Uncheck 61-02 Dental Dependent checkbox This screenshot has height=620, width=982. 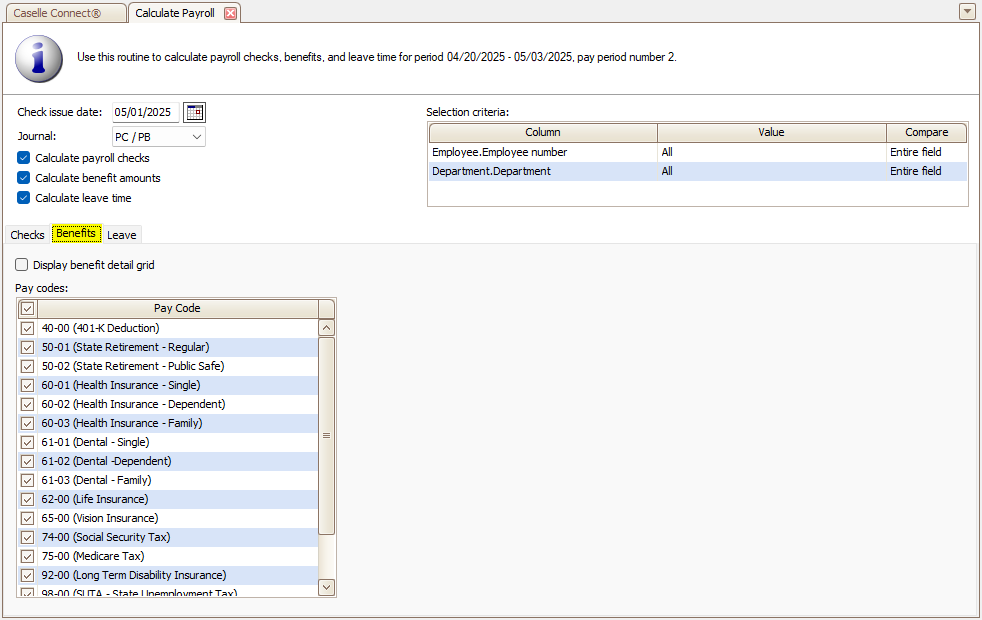28,461
